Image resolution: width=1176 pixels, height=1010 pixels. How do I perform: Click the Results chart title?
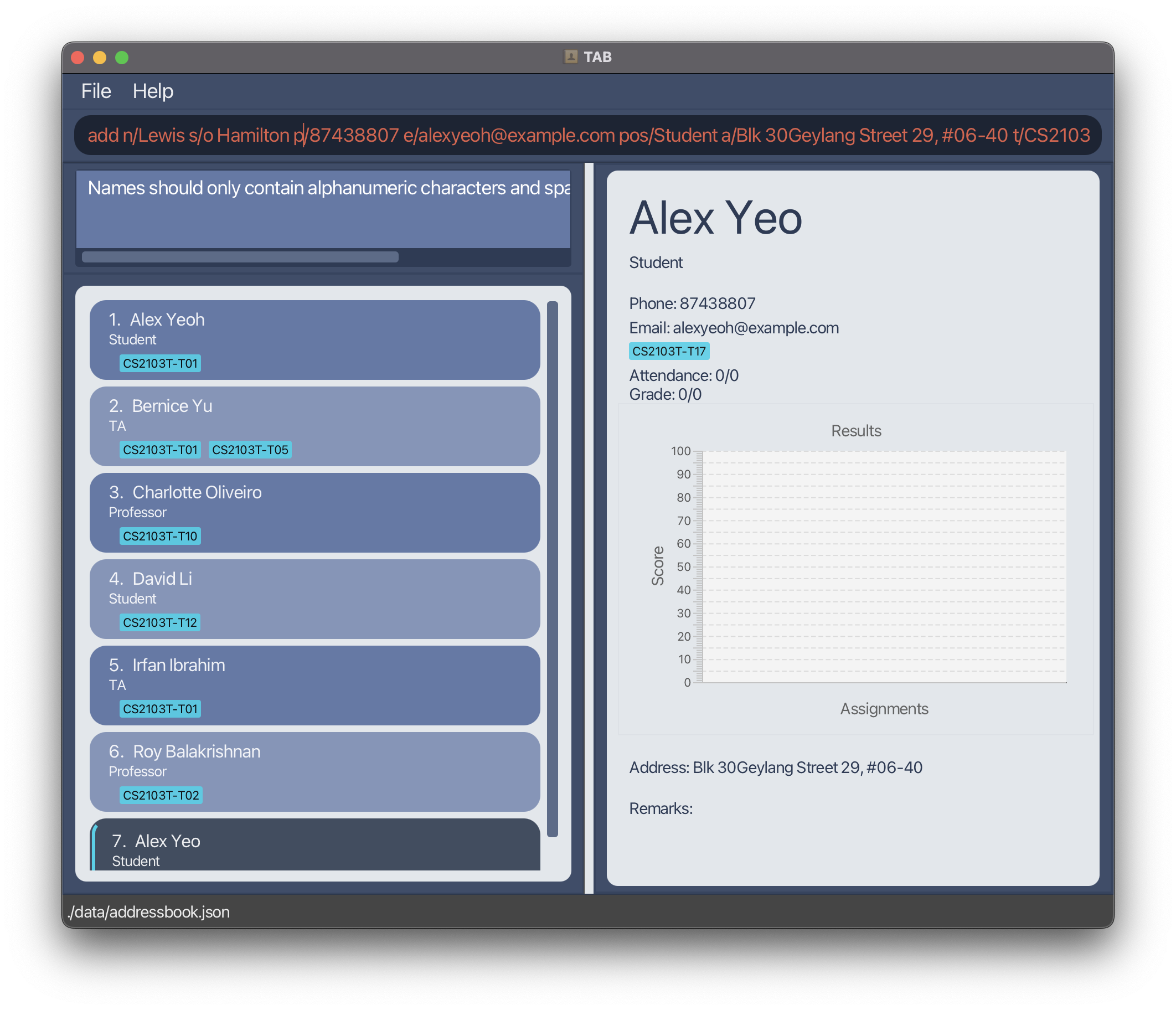[856, 431]
